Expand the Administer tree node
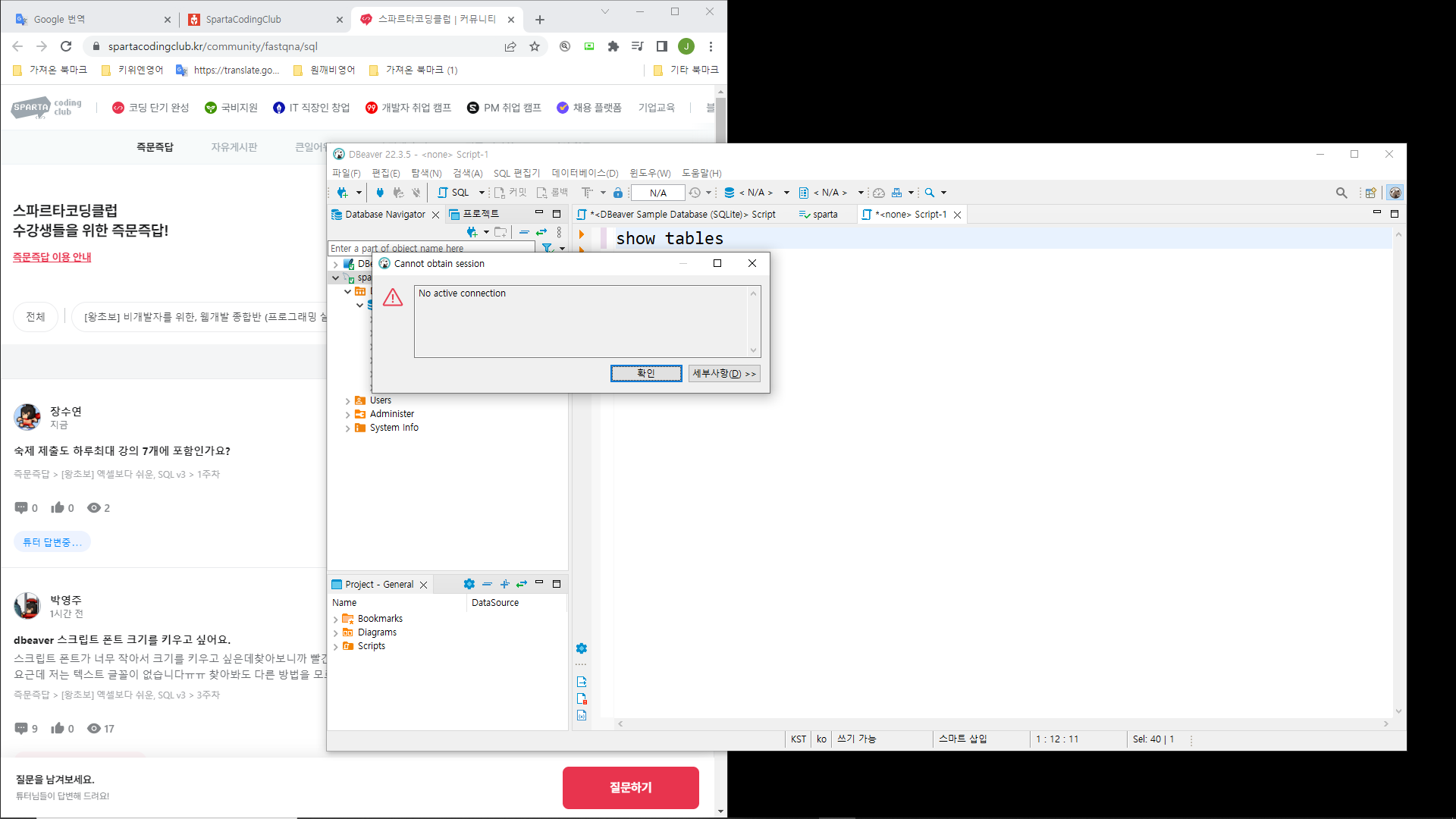Screen dimensions: 1456x819 [348, 415]
